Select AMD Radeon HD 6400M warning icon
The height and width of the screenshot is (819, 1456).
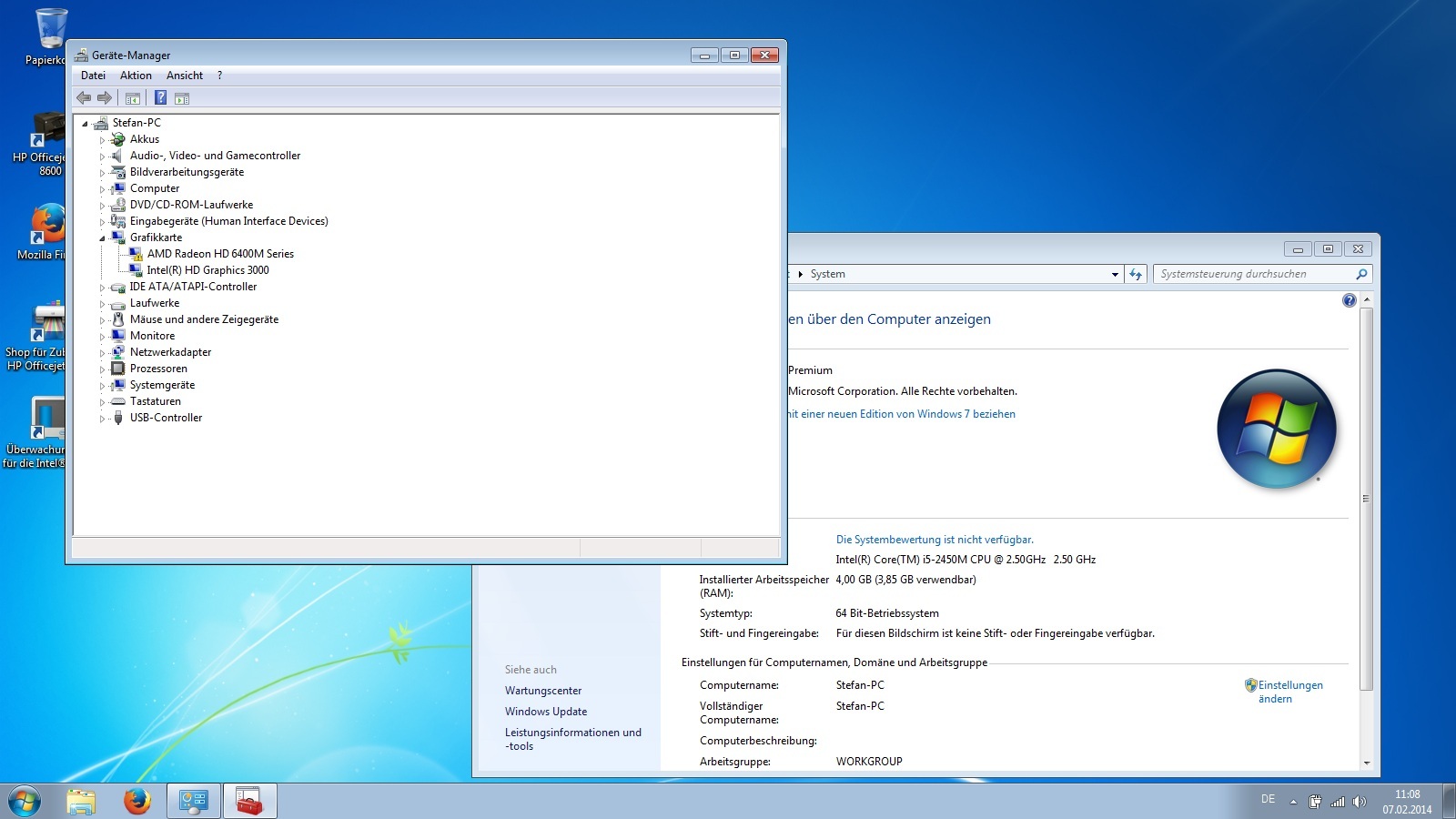coord(136,254)
